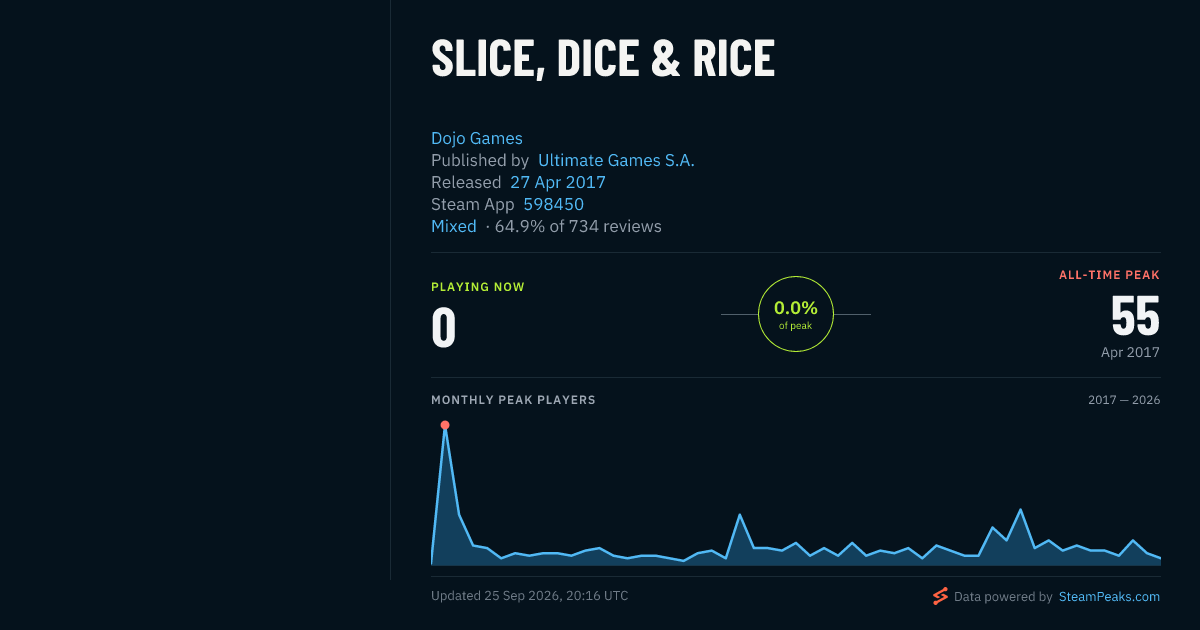Click the Apr 2017 peak date label

tap(1130, 353)
